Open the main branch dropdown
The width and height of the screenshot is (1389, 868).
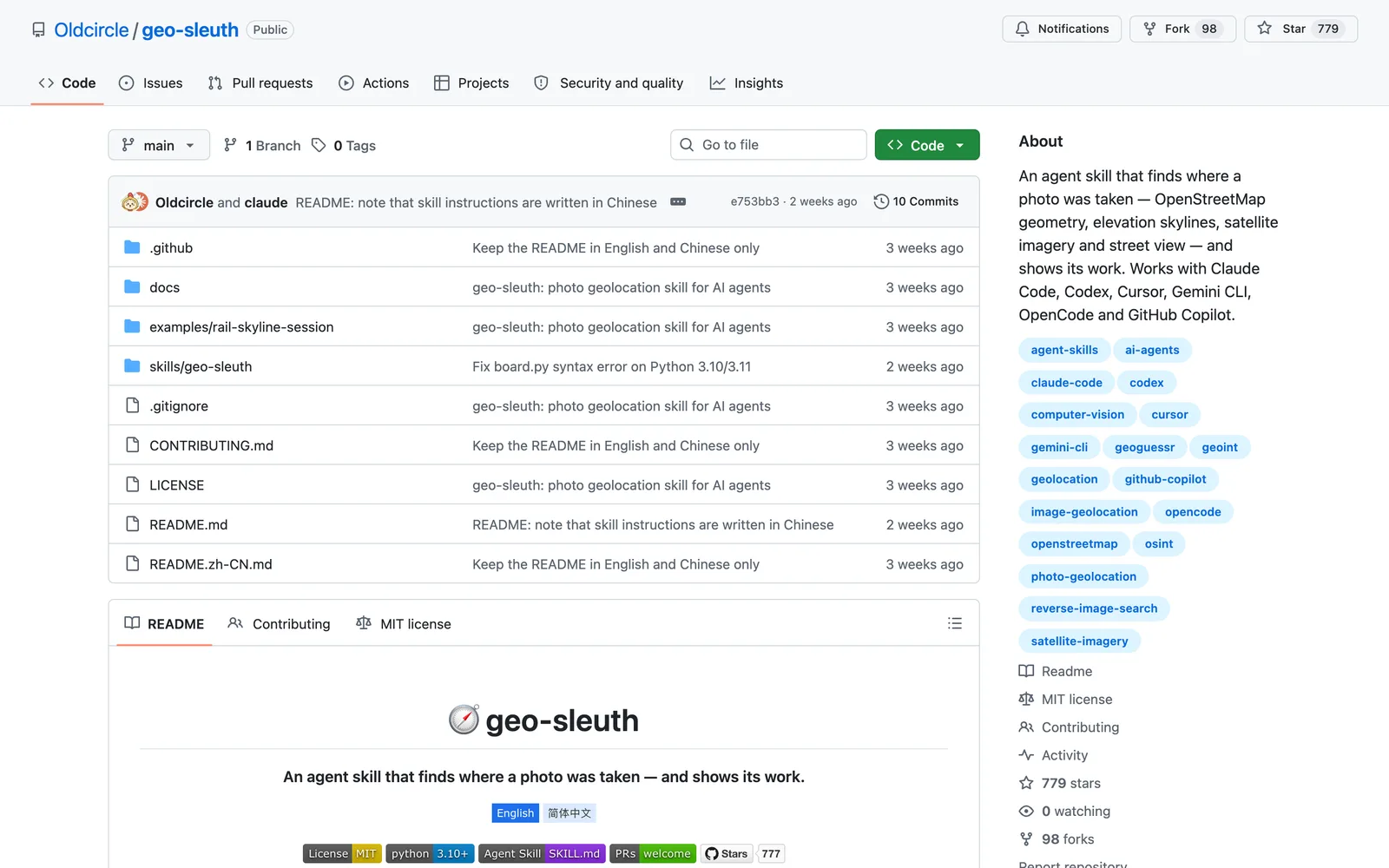pos(159,145)
